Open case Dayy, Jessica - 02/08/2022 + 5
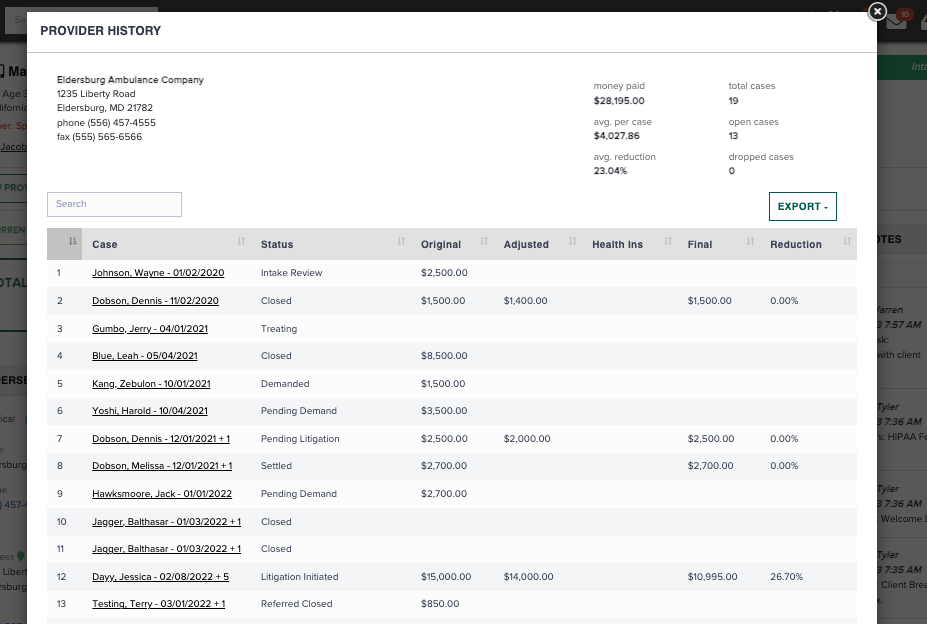The width and height of the screenshot is (927, 624). coord(161,576)
